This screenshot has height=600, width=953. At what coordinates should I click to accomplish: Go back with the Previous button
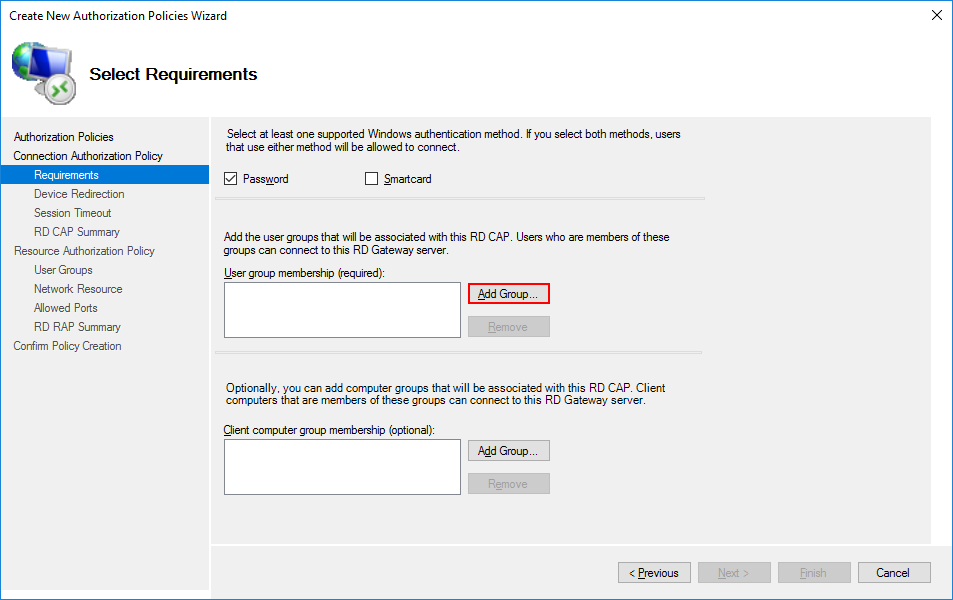pyautogui.click(x=654, y=573)
